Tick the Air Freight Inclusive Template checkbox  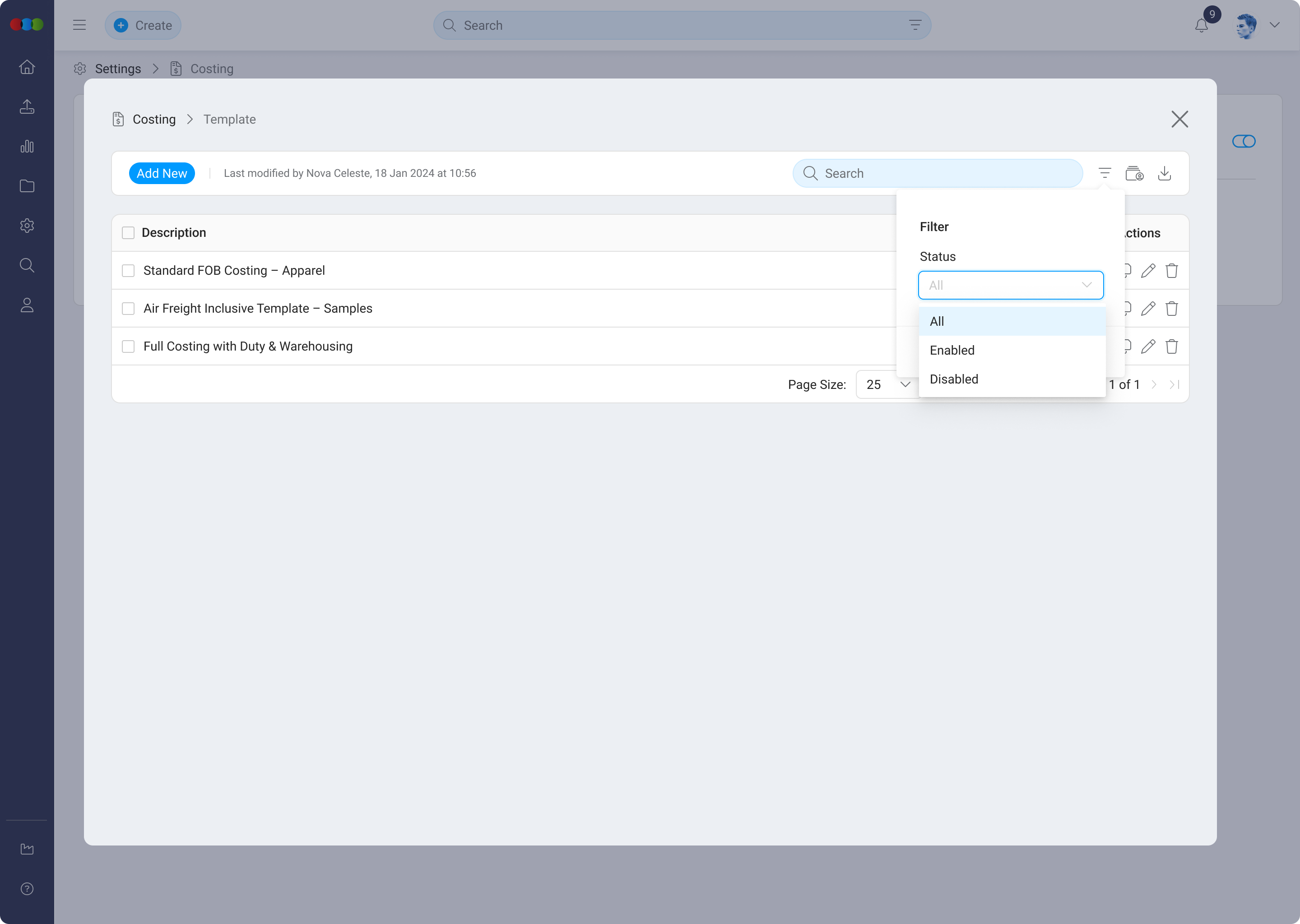[x=128, y=309]
